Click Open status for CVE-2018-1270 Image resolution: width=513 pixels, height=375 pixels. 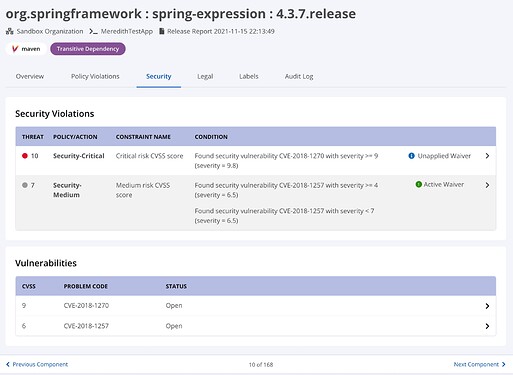tap(174, 306)
